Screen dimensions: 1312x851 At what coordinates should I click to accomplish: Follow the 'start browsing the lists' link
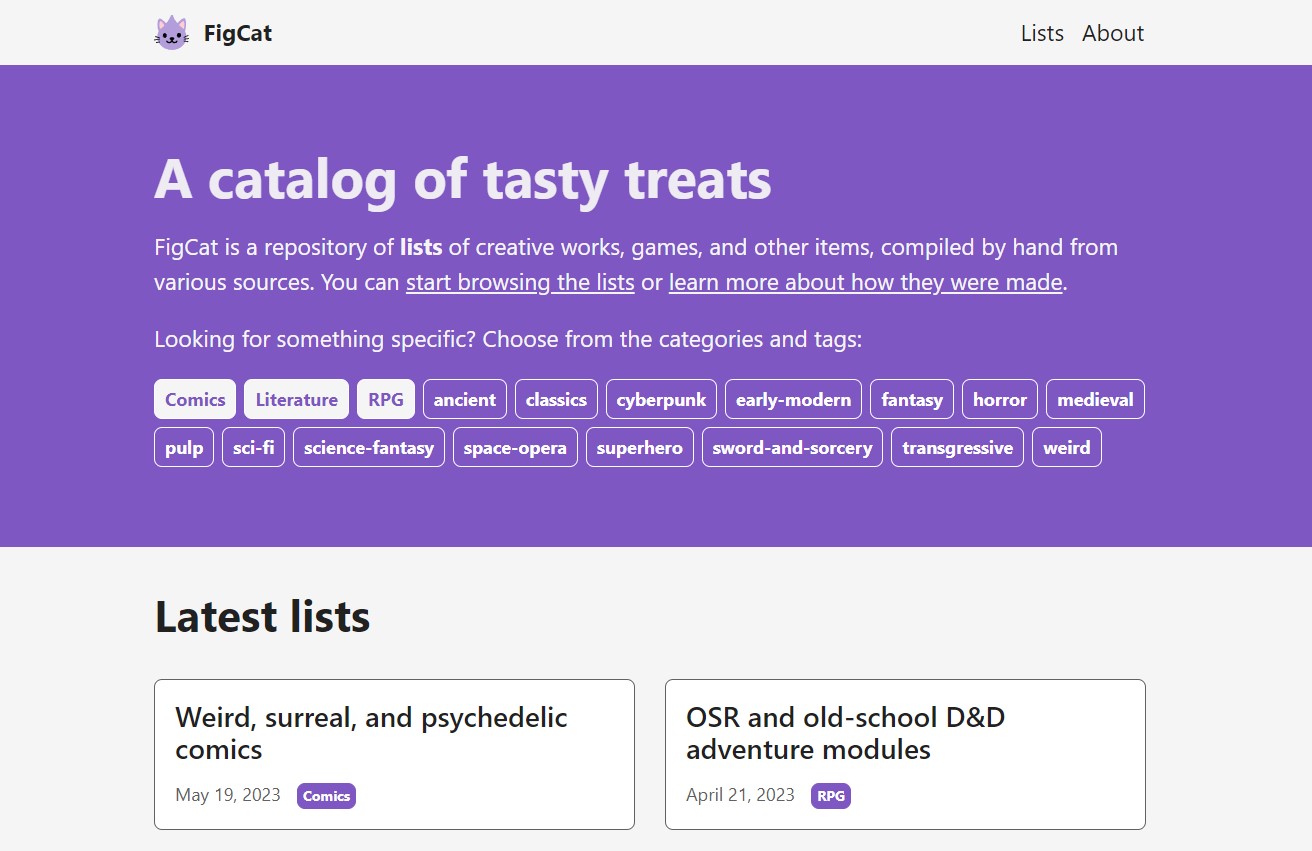[520, 282]
